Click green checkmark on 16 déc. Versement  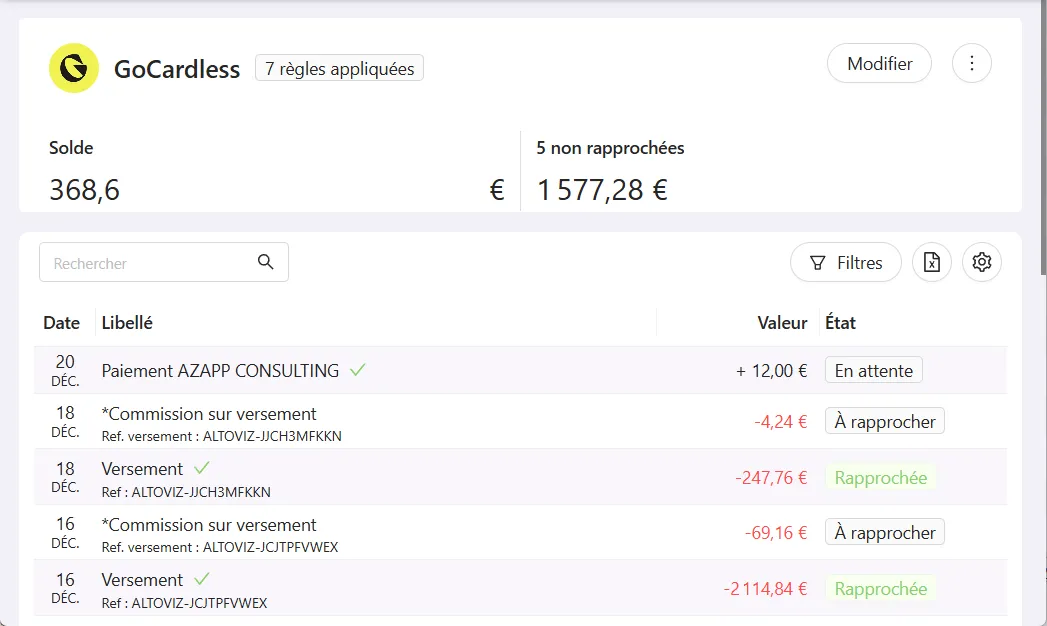click(202, 579)
